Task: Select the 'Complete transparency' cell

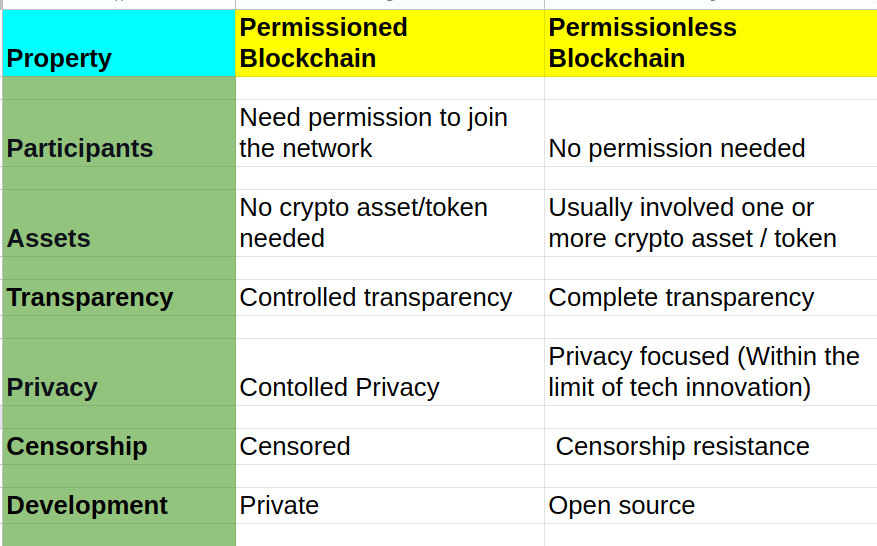Action: pos(710,298)
